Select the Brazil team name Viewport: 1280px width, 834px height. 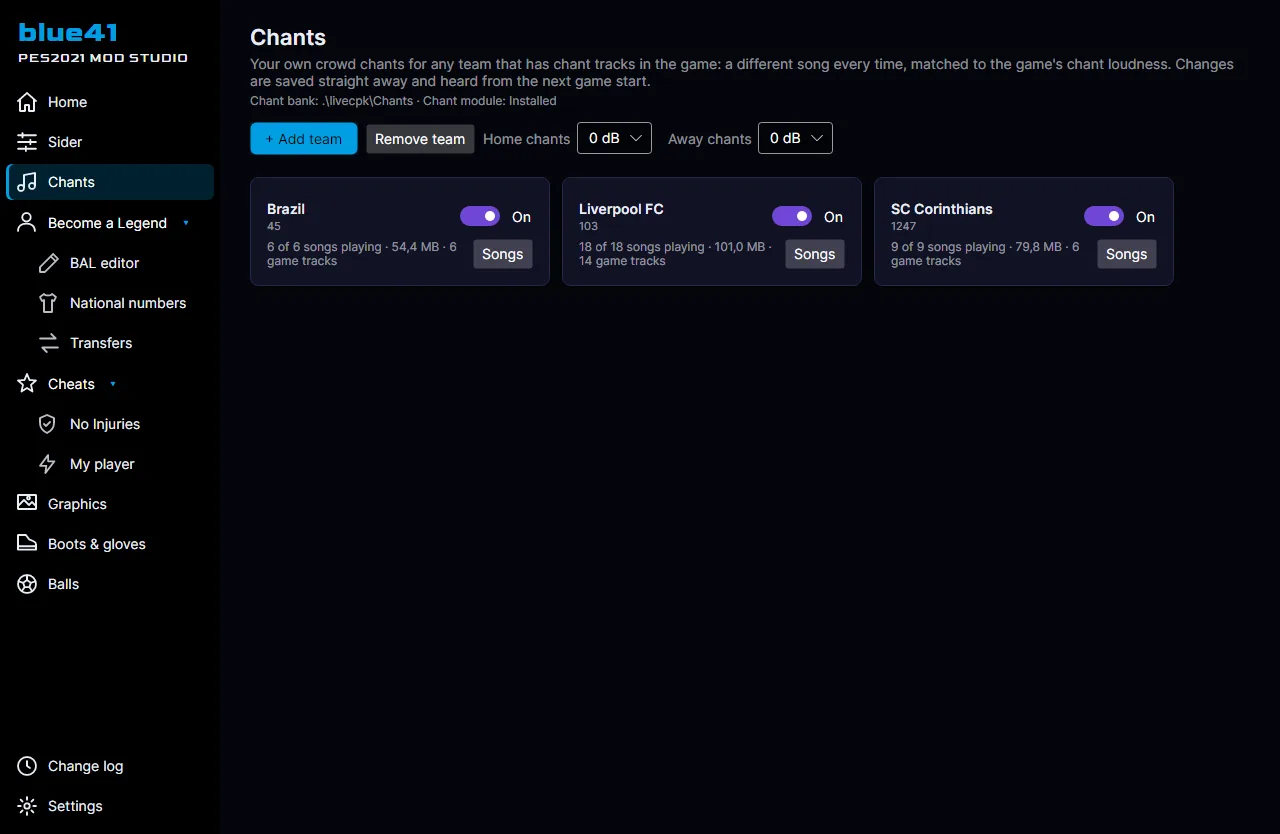click(286, 209)
